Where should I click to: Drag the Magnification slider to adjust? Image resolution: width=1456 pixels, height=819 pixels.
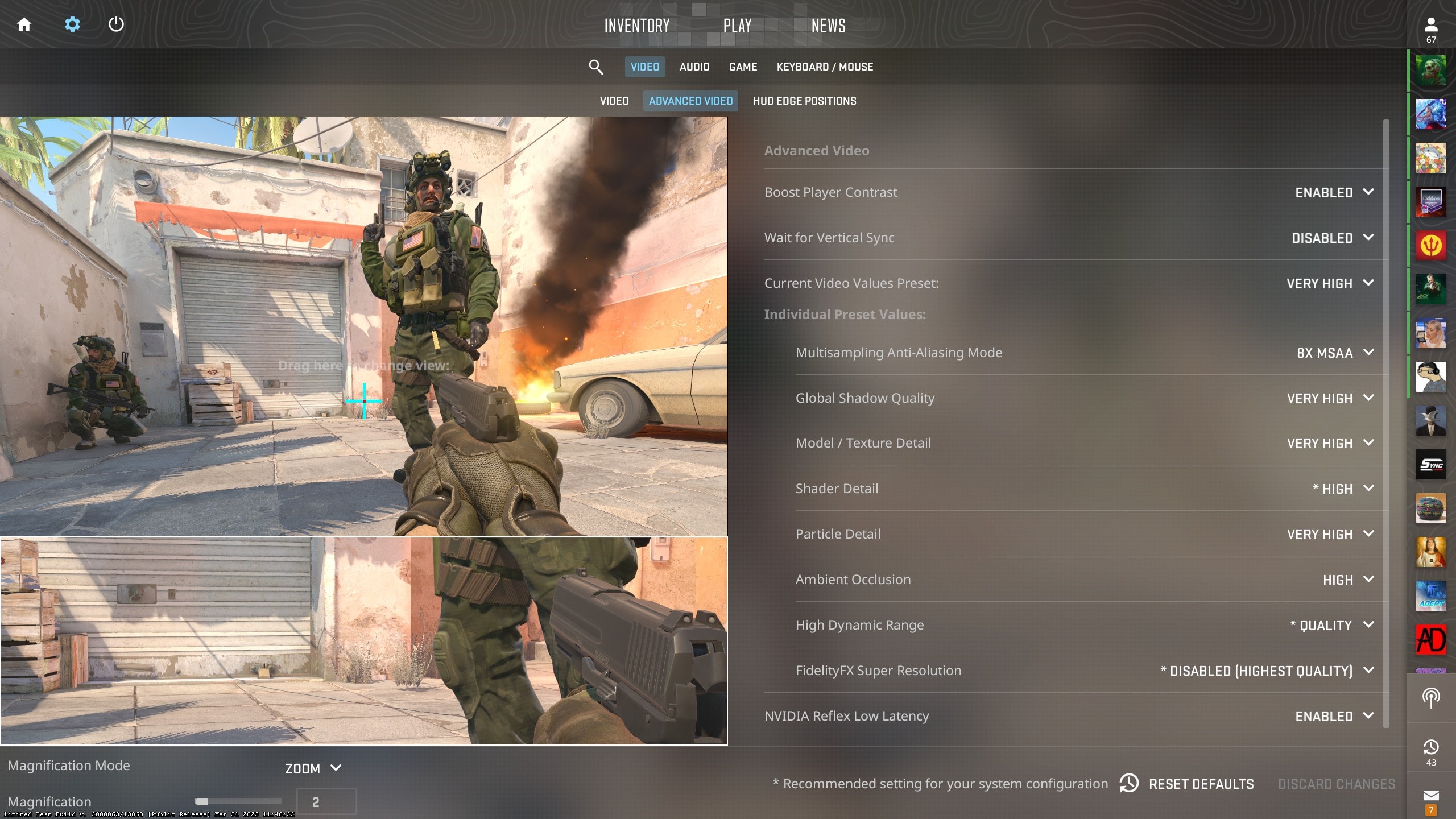pyautogui.click(x=201, y=801)
